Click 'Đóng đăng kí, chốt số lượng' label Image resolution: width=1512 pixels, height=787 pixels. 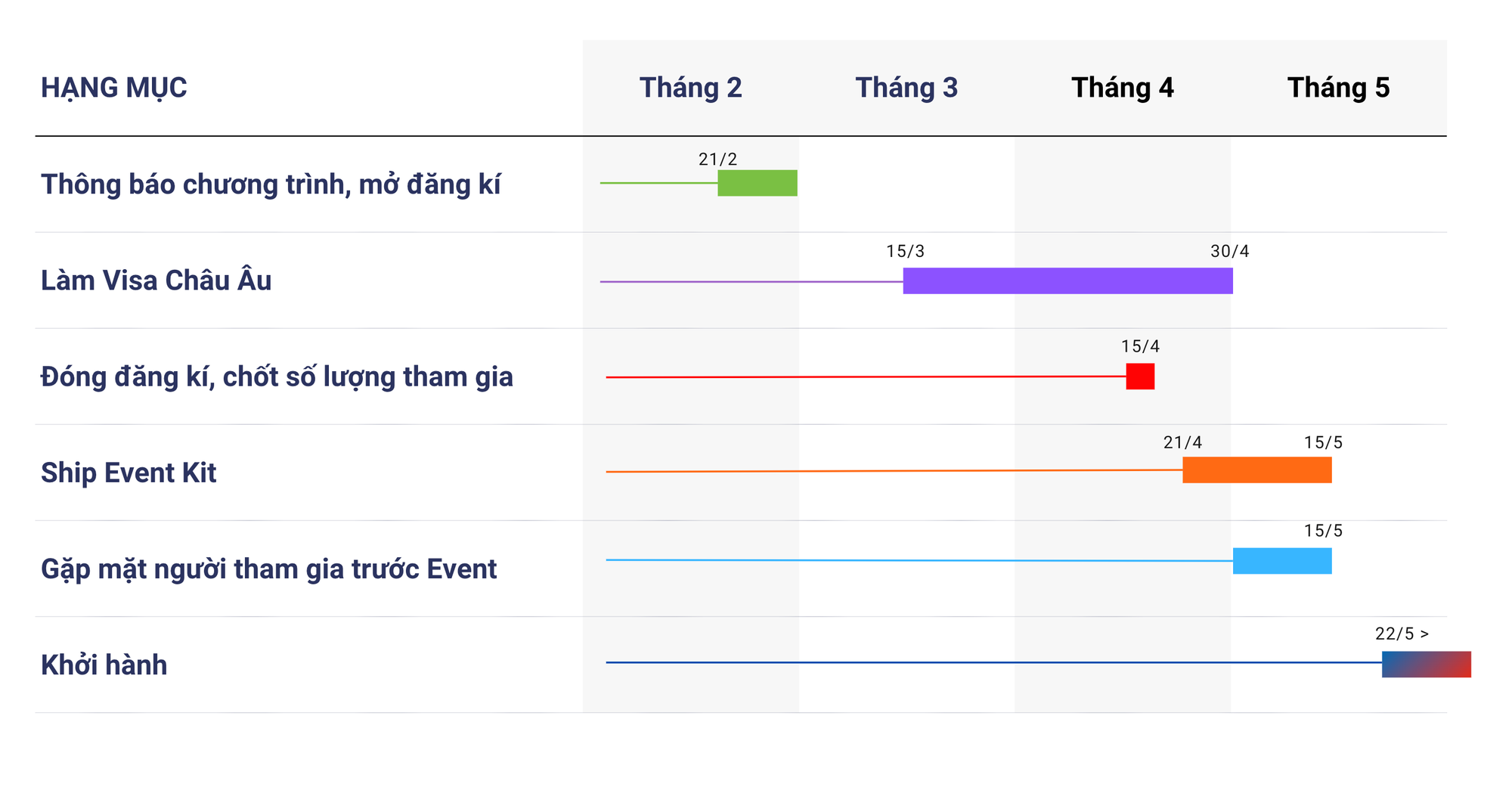point(277,376)
